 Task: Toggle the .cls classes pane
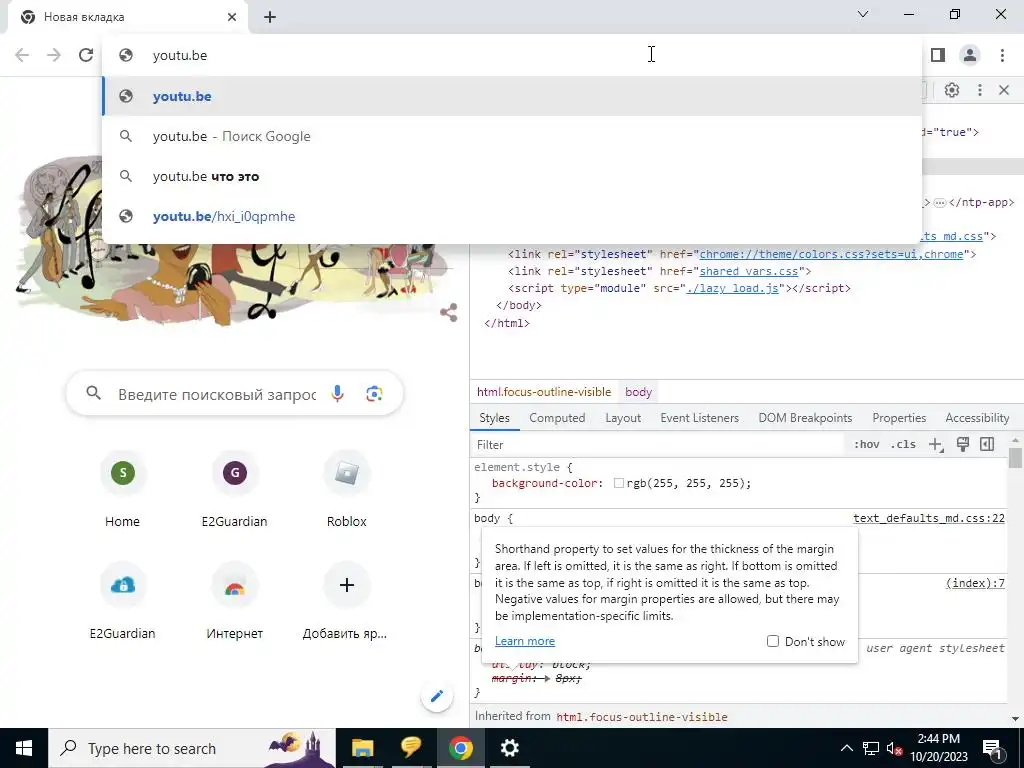(x=903, y=445)
